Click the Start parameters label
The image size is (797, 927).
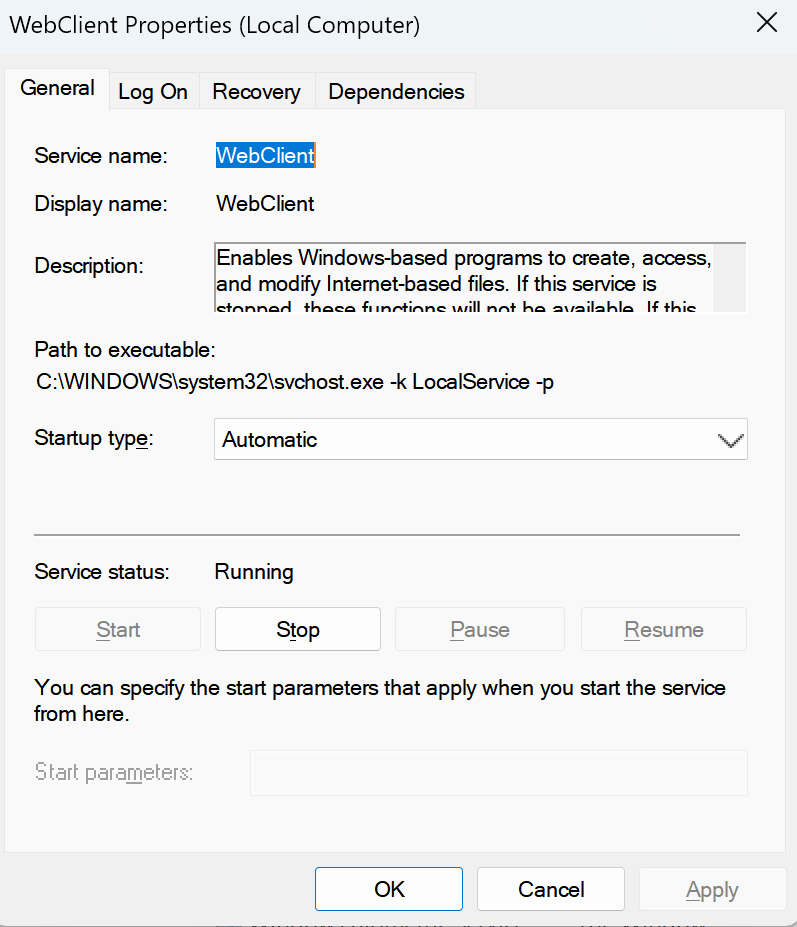click(114, 773)
